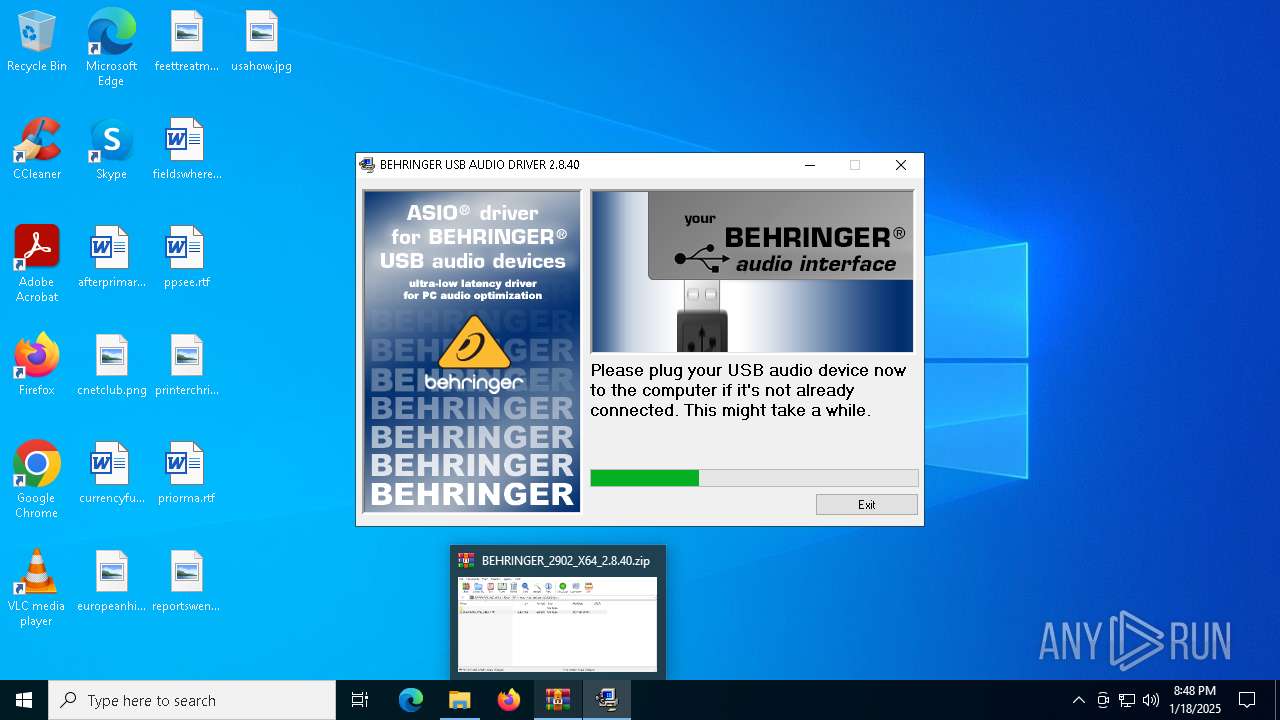Select the europeanhi... image file icon
The image size is (1280, 720).
coord(111,582)
